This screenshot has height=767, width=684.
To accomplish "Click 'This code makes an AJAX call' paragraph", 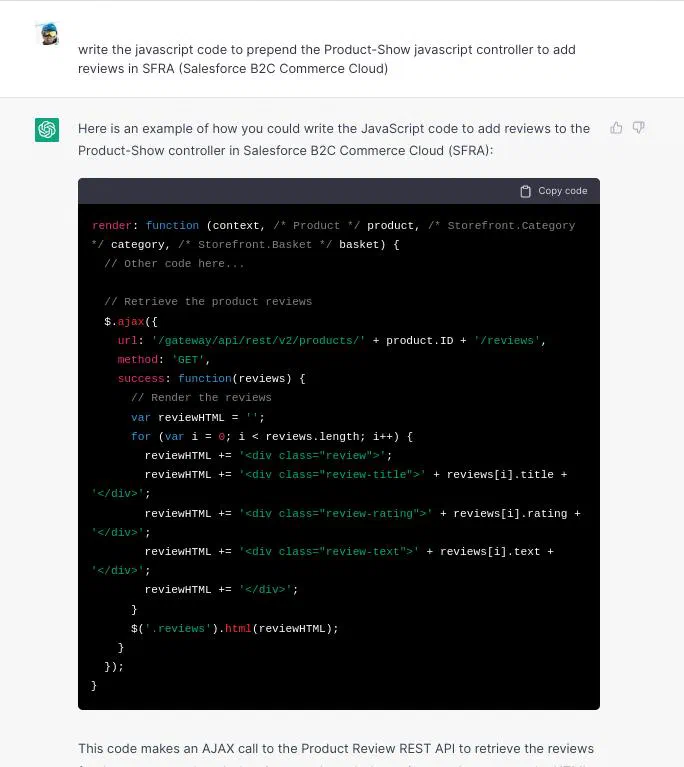I will 336,749.
